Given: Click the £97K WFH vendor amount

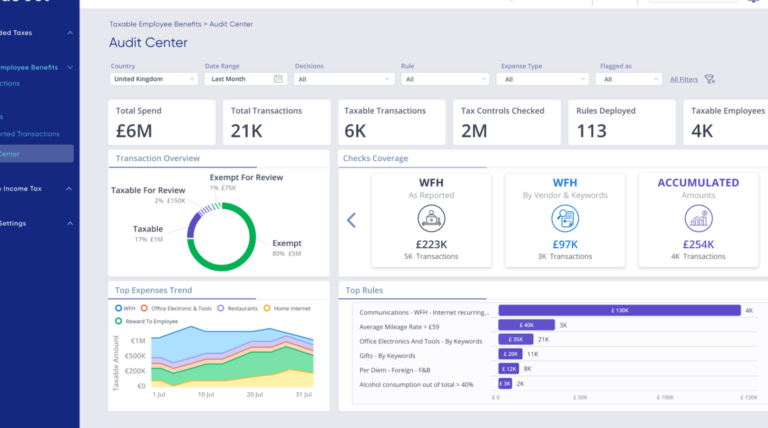Looking at the screenshot, I should point(565,244).
